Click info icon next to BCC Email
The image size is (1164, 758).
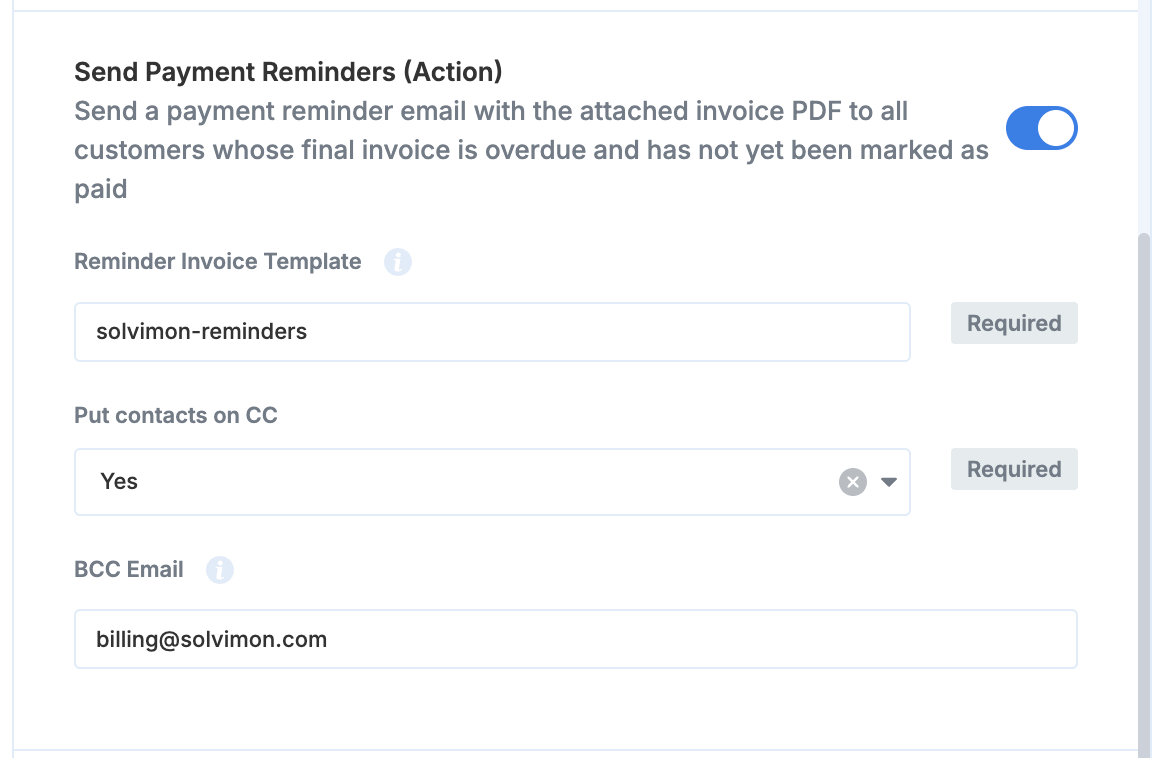point(220,570)
